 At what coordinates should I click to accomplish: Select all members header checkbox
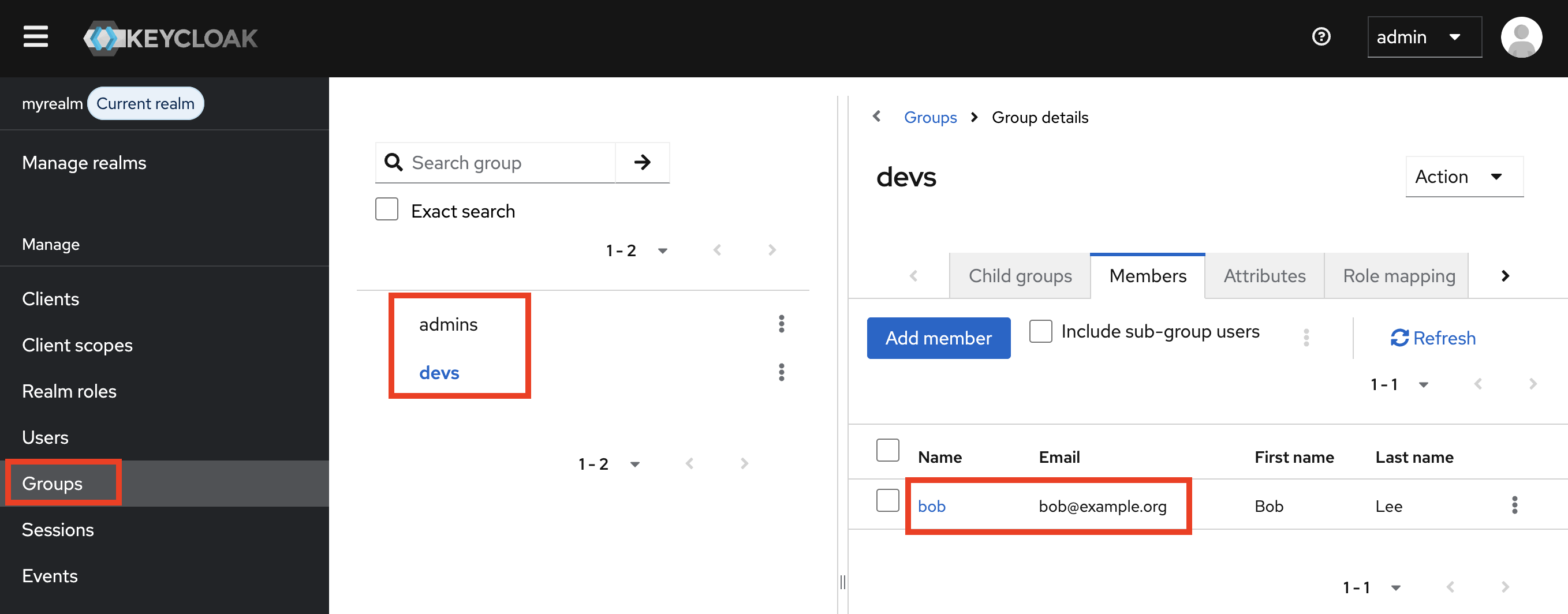(887, 450)
